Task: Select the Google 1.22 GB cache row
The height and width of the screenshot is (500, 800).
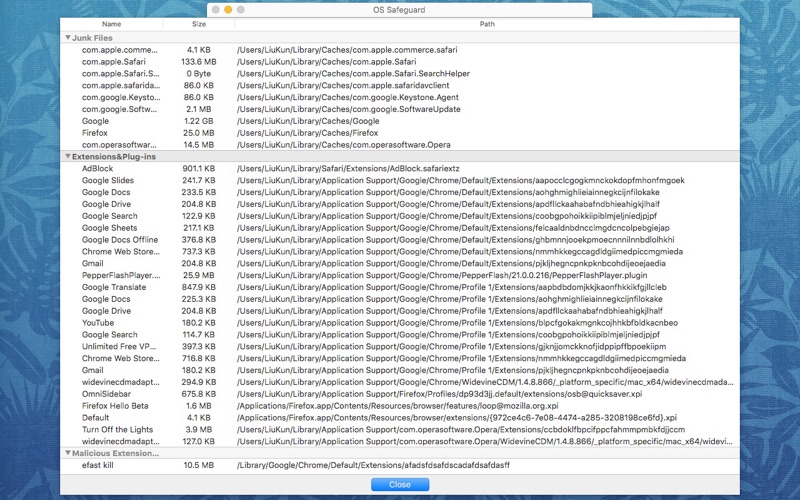Action: point(399,121)
